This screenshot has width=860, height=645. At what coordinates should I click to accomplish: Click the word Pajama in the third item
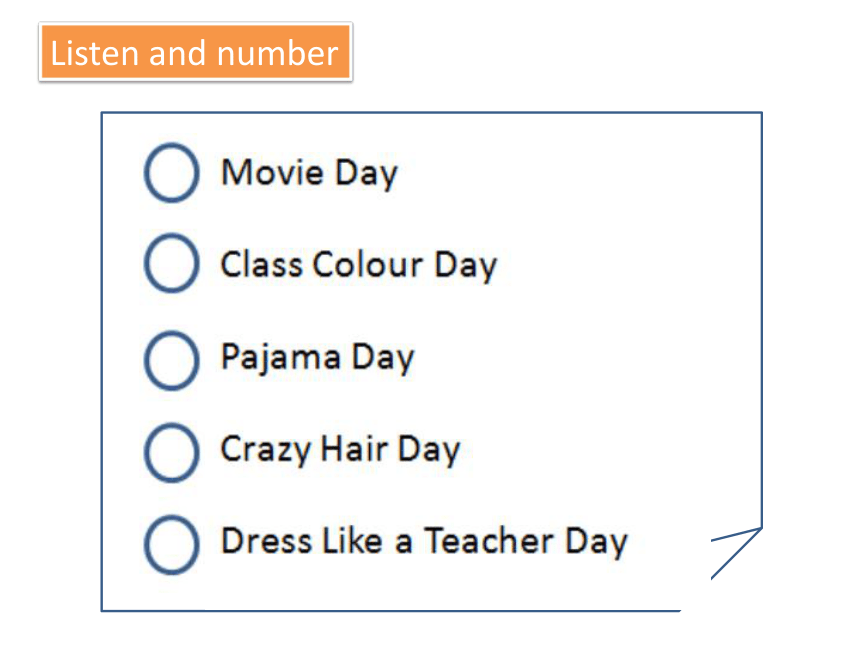click(x=281, y=358)
